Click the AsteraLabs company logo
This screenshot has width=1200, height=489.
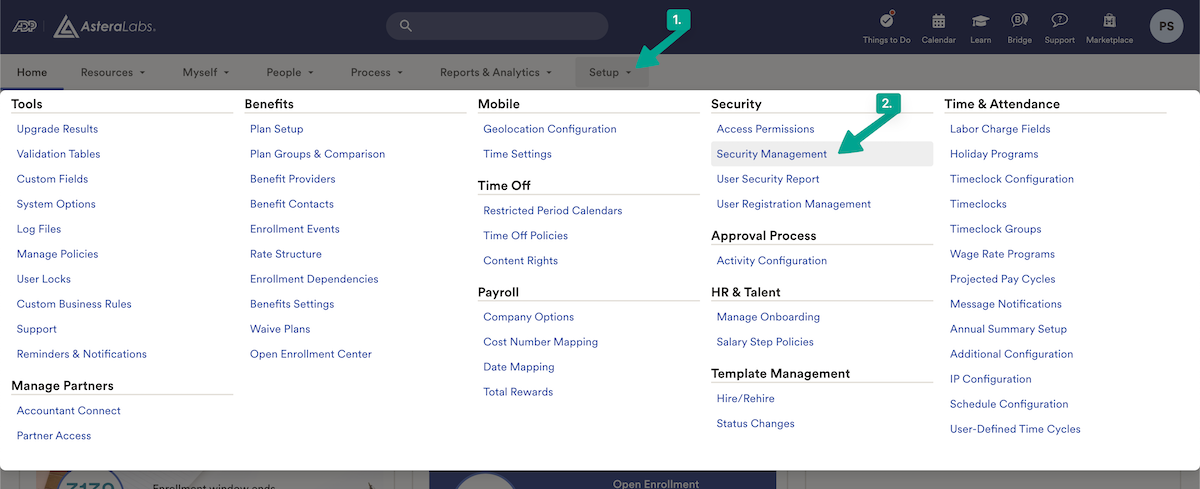105,26
